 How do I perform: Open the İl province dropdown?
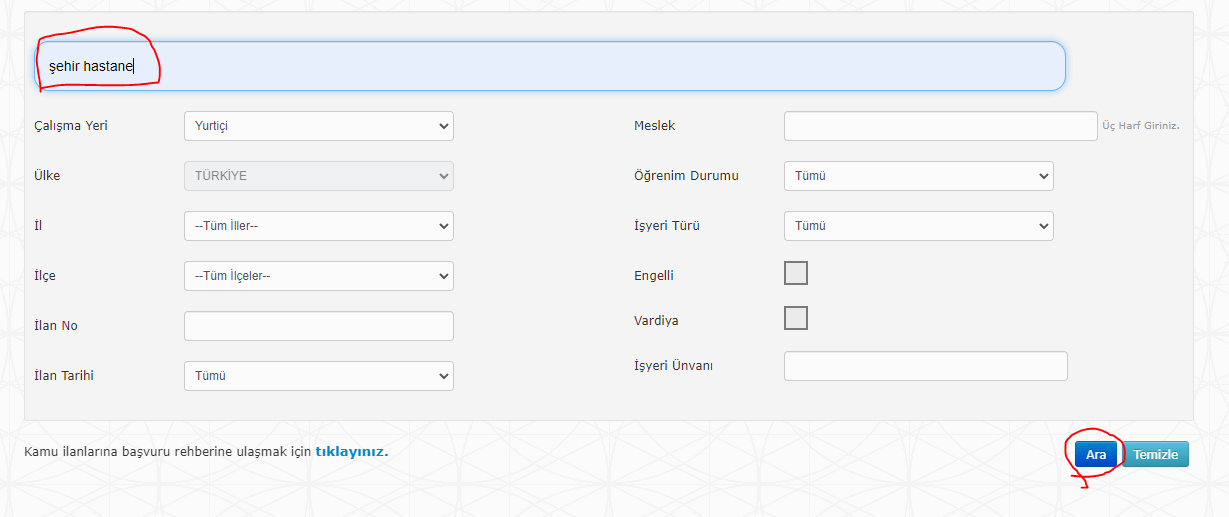(x=319, y=226)
